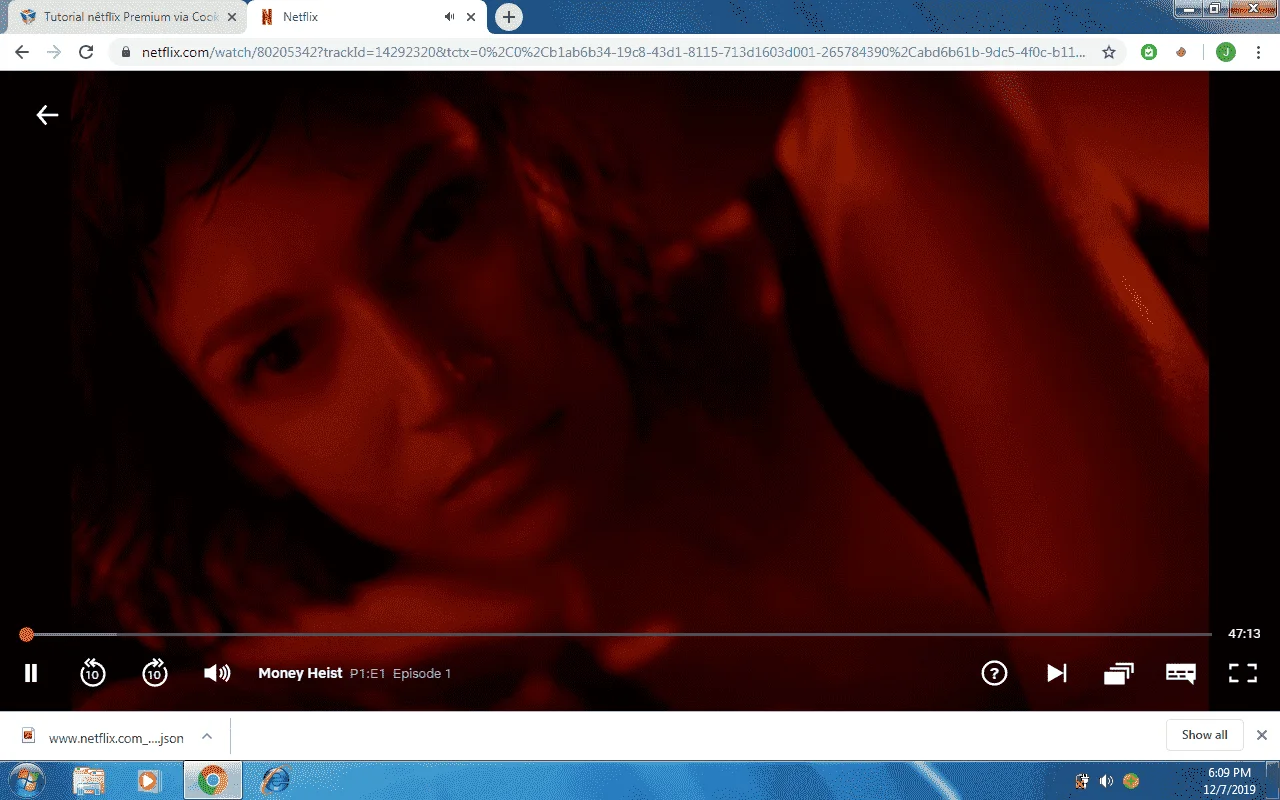The width and height of the screenshot is (1280, 800).
Task: Mute the Netflix tab audio speaker
Action: (x=450, y=17)
